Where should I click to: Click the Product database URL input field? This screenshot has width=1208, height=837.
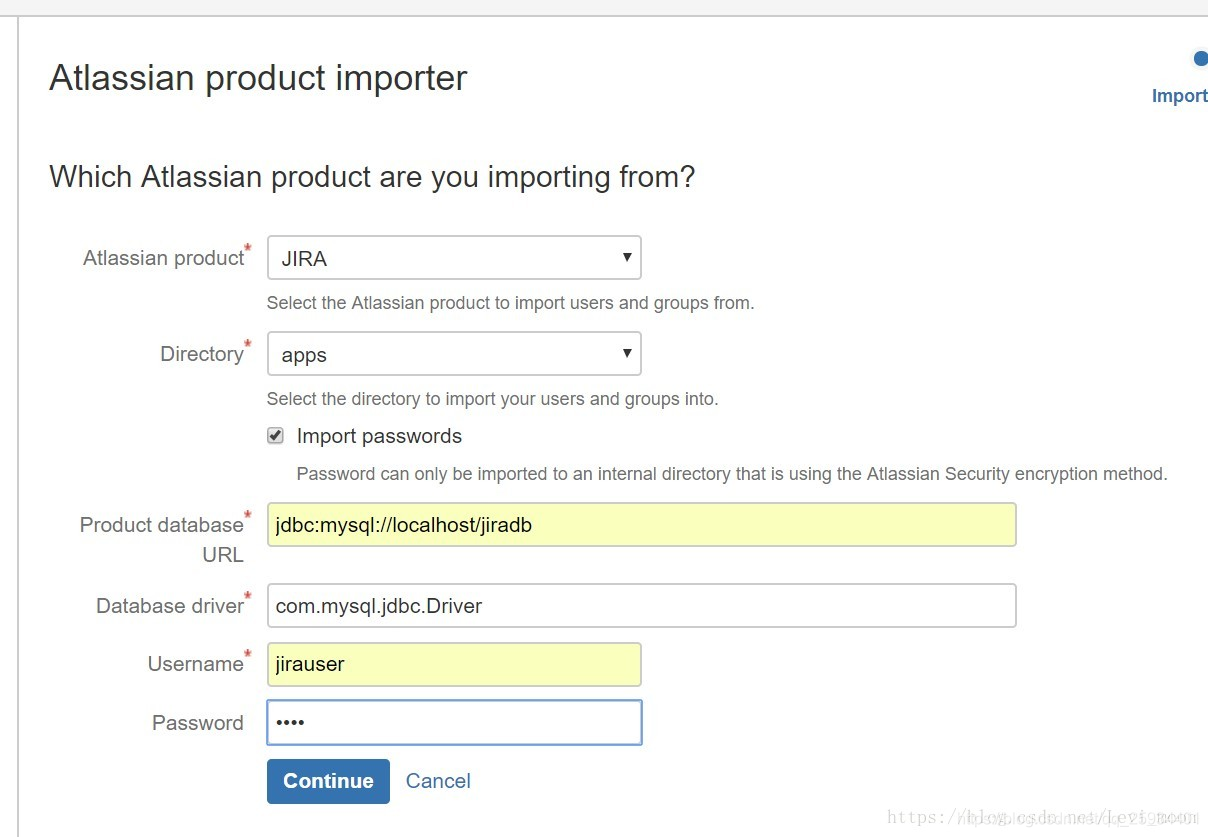[641, 524]
